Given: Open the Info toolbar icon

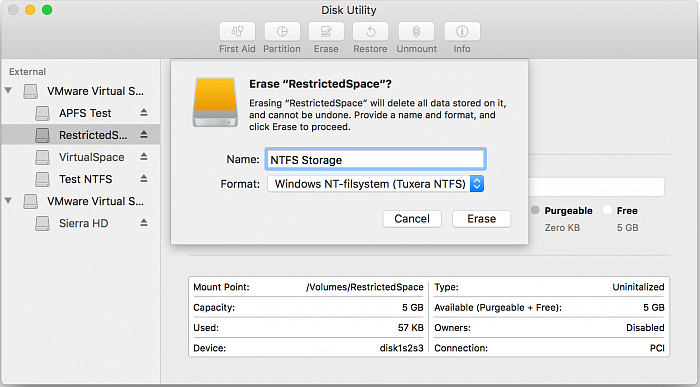Looking at the screenshot, I should 462,32.
